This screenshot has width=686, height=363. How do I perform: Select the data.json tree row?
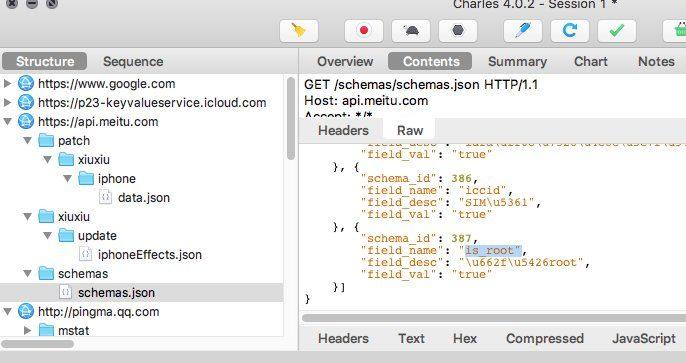pyautogui.click(x=142, y=198)
